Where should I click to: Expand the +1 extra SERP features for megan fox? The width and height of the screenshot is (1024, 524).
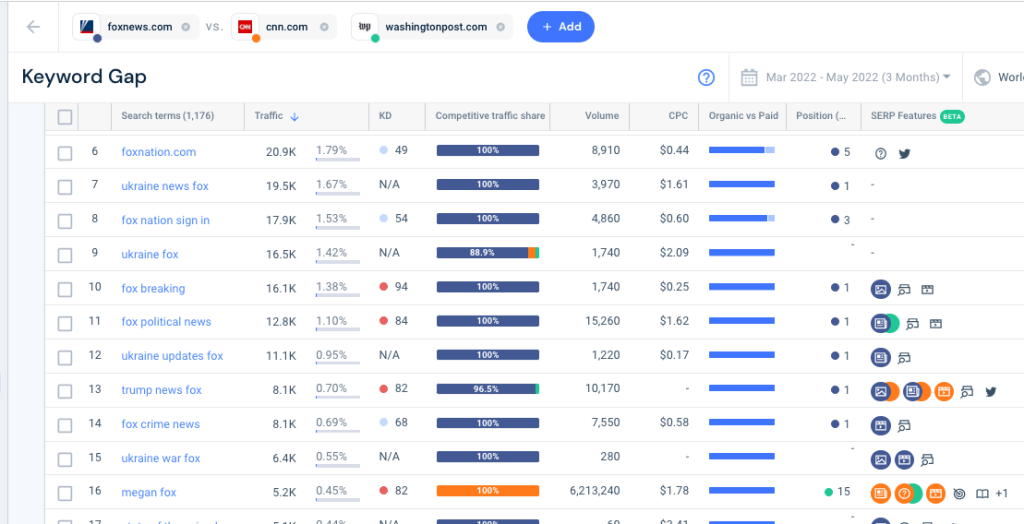click(x=1002, y=493)
